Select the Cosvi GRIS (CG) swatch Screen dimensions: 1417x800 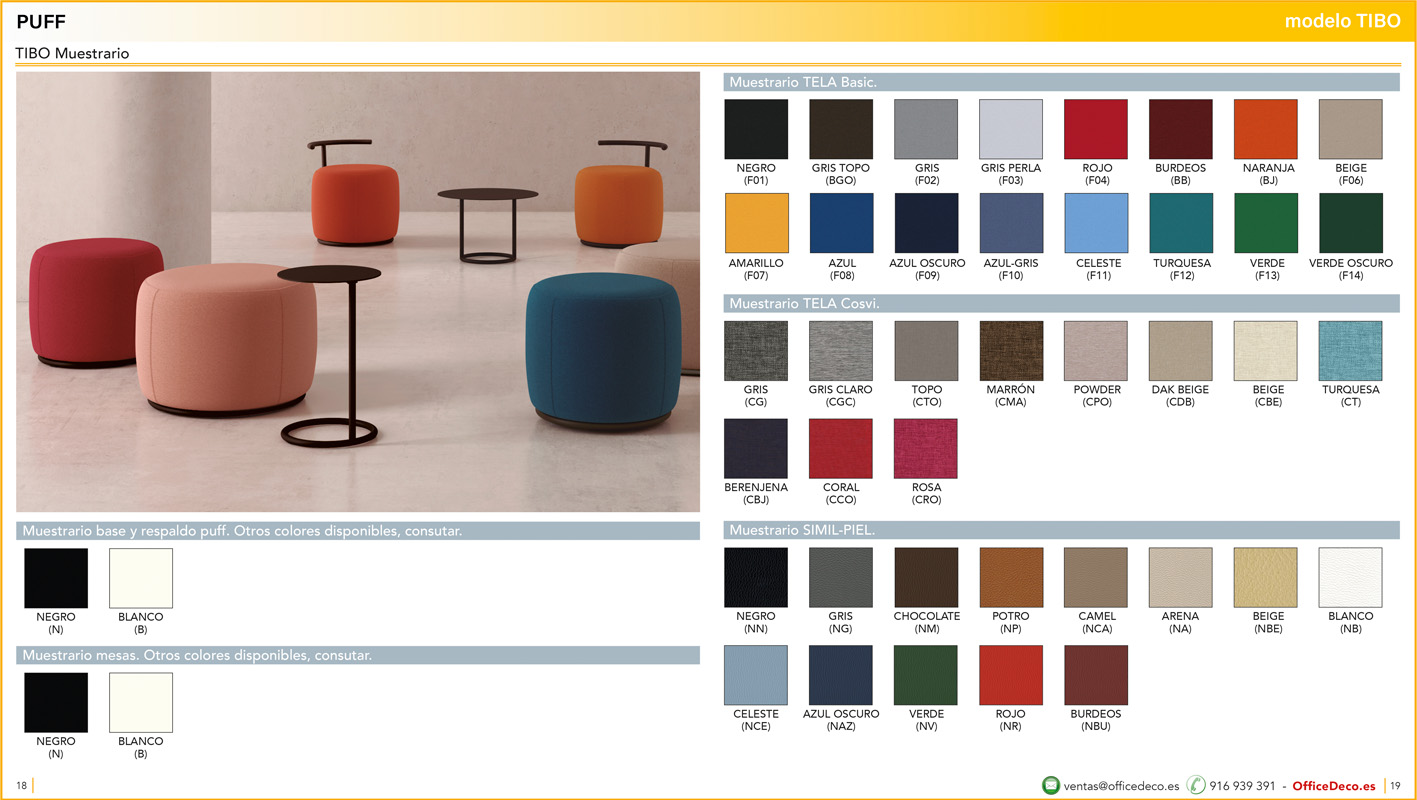click(756, 351)
